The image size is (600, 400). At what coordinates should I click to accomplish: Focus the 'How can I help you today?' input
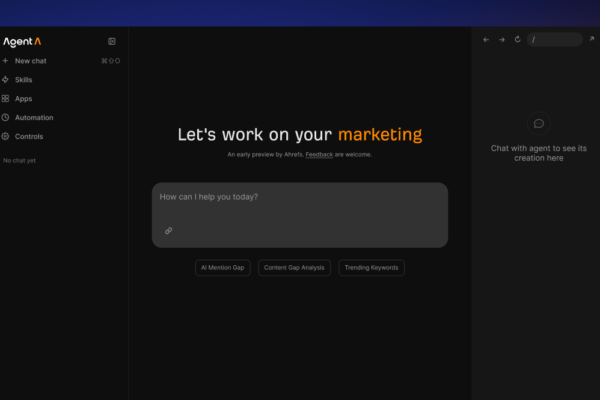[x=300, y=215]
